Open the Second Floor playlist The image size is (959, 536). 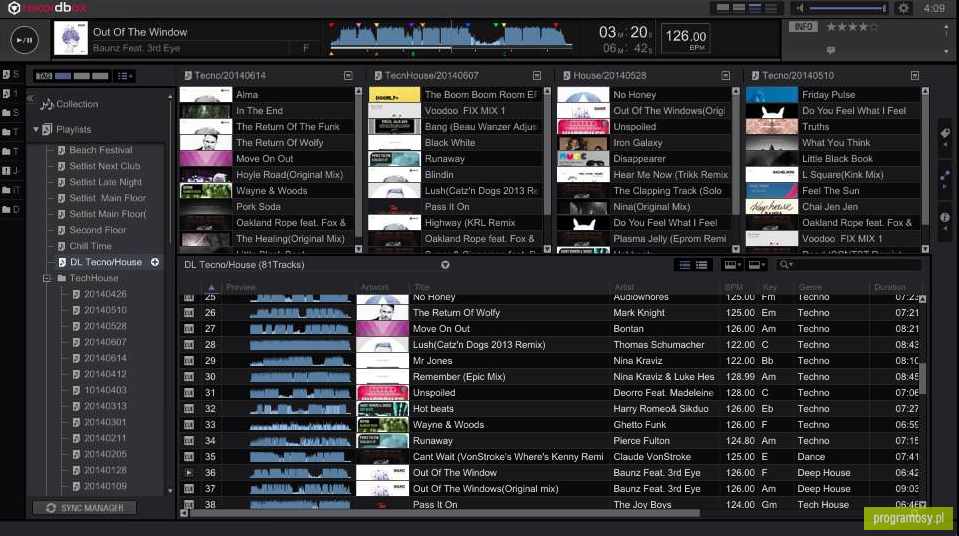tap(97, 230)
